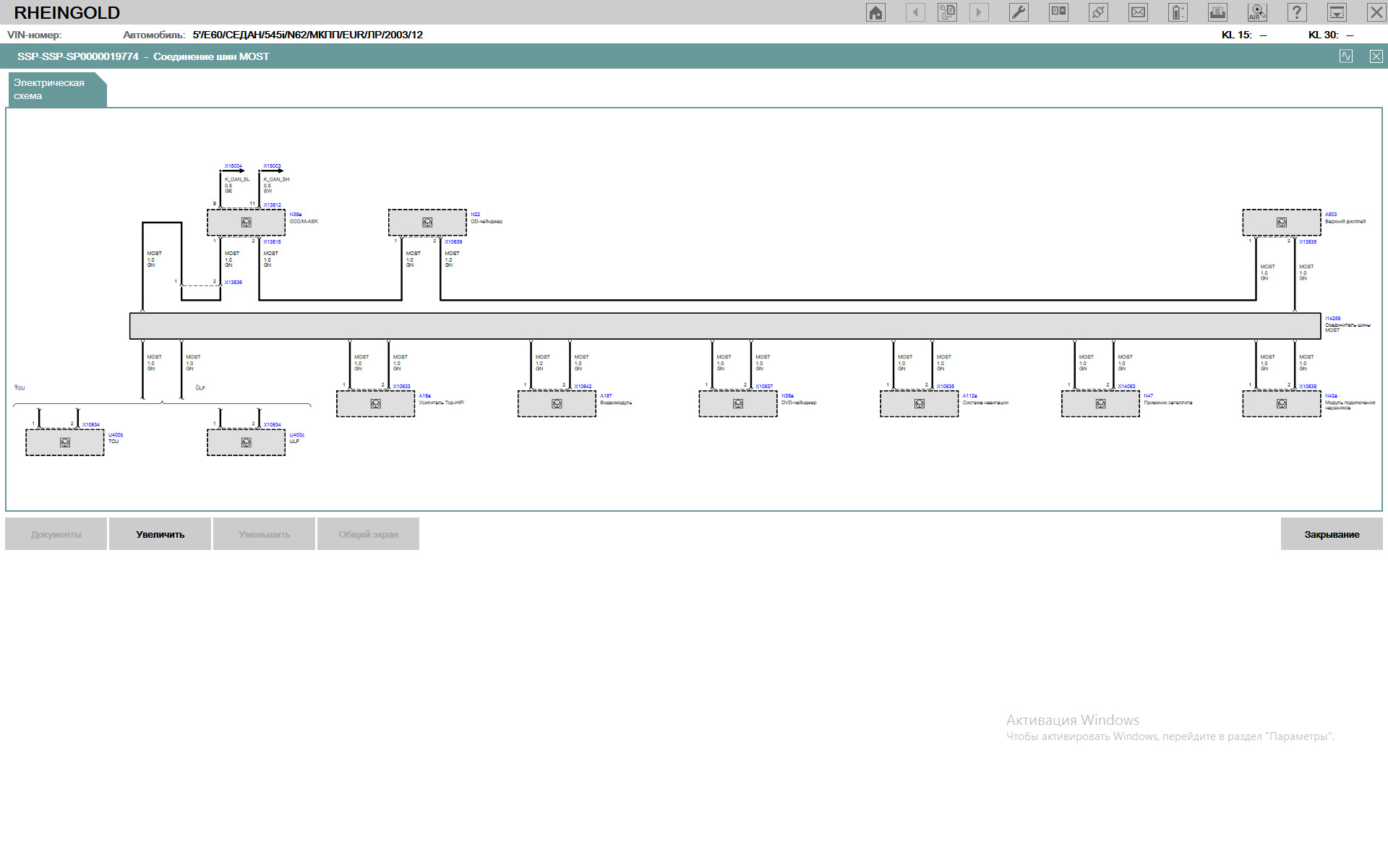Open the U400c ULF component symbol

coord(246,442)
